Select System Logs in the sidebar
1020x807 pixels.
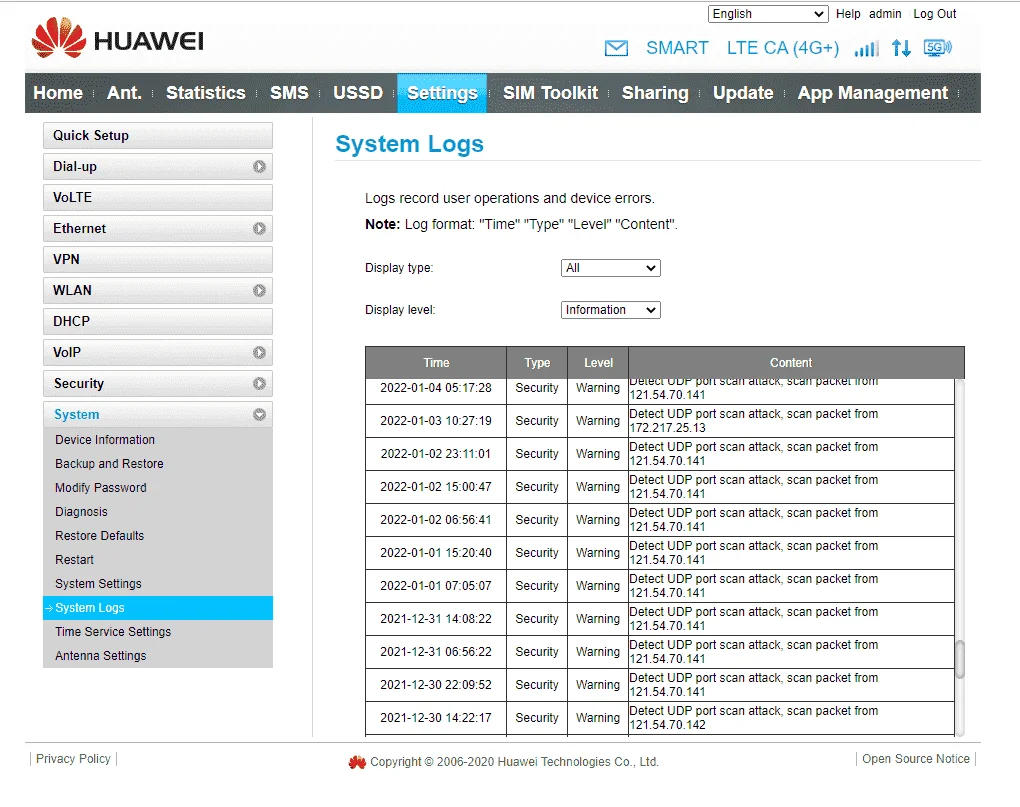[157, 608]
